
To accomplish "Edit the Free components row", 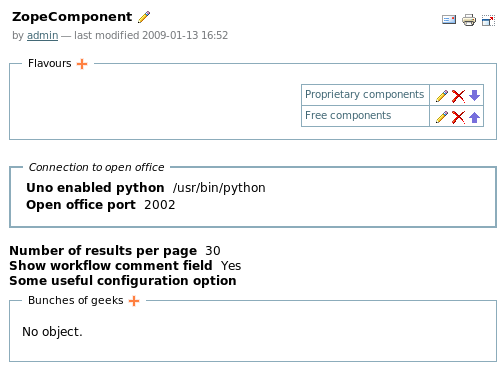I will tap(442, 117).
